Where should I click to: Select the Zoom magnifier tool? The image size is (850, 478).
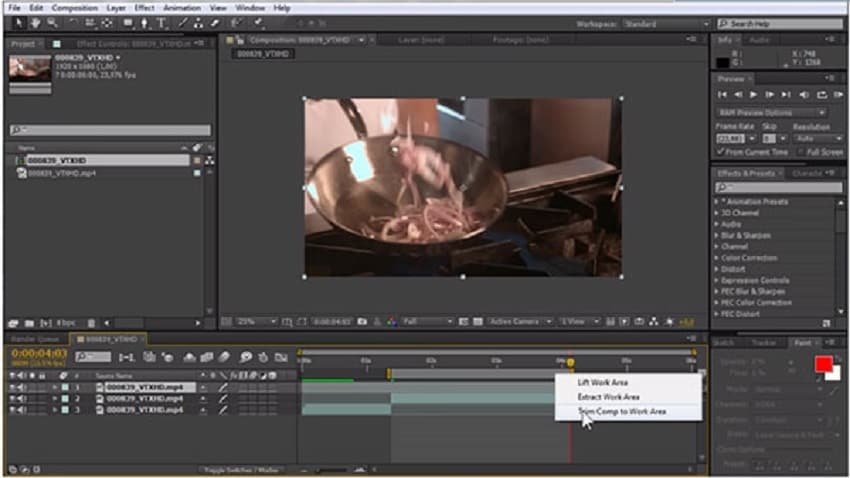[x=52, y=23]
